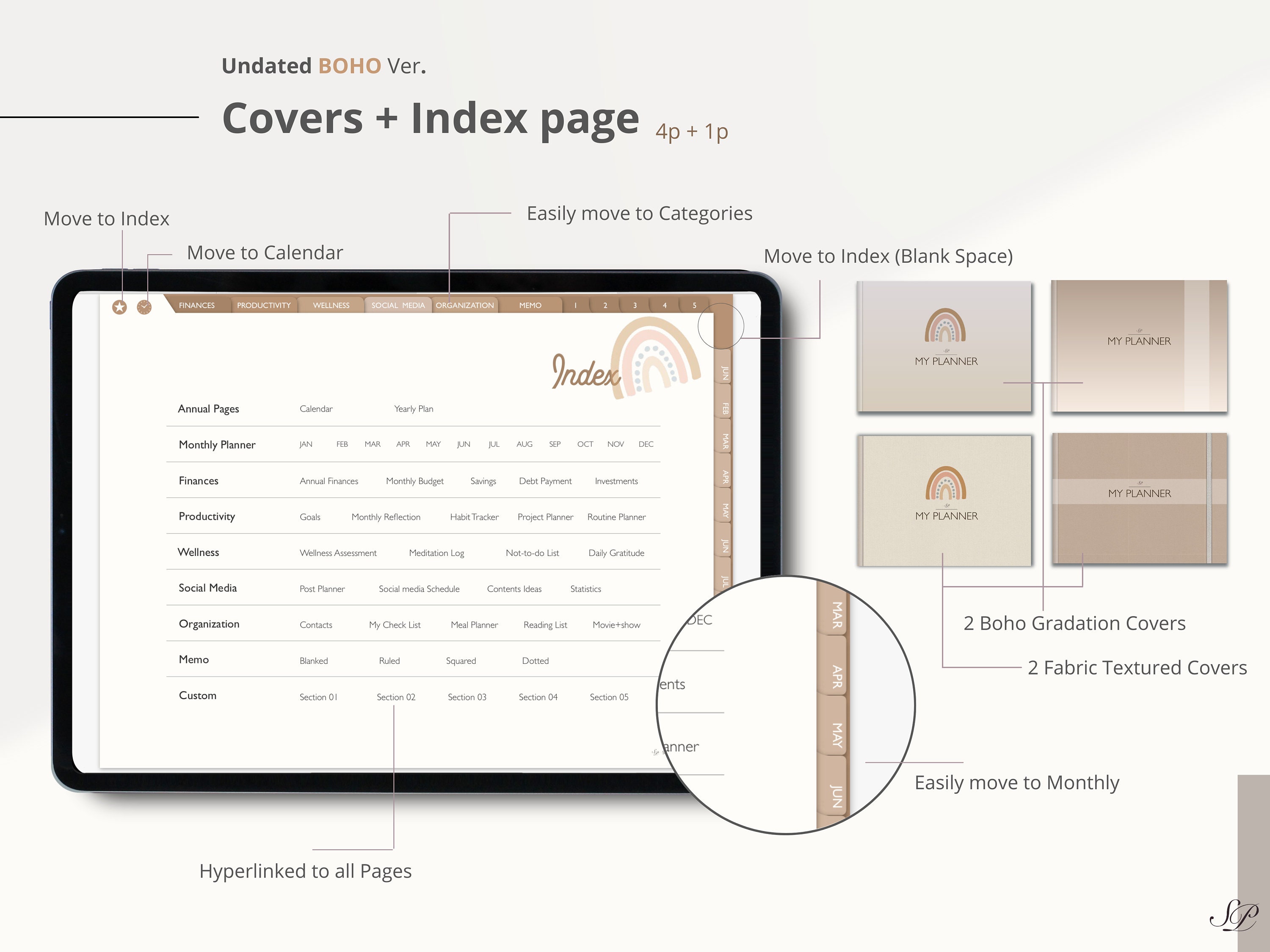Open the SOCIAL MEDIA category tab
Image resolution: width=1270 pixels, height=952 pixels.
click(398, 305)
